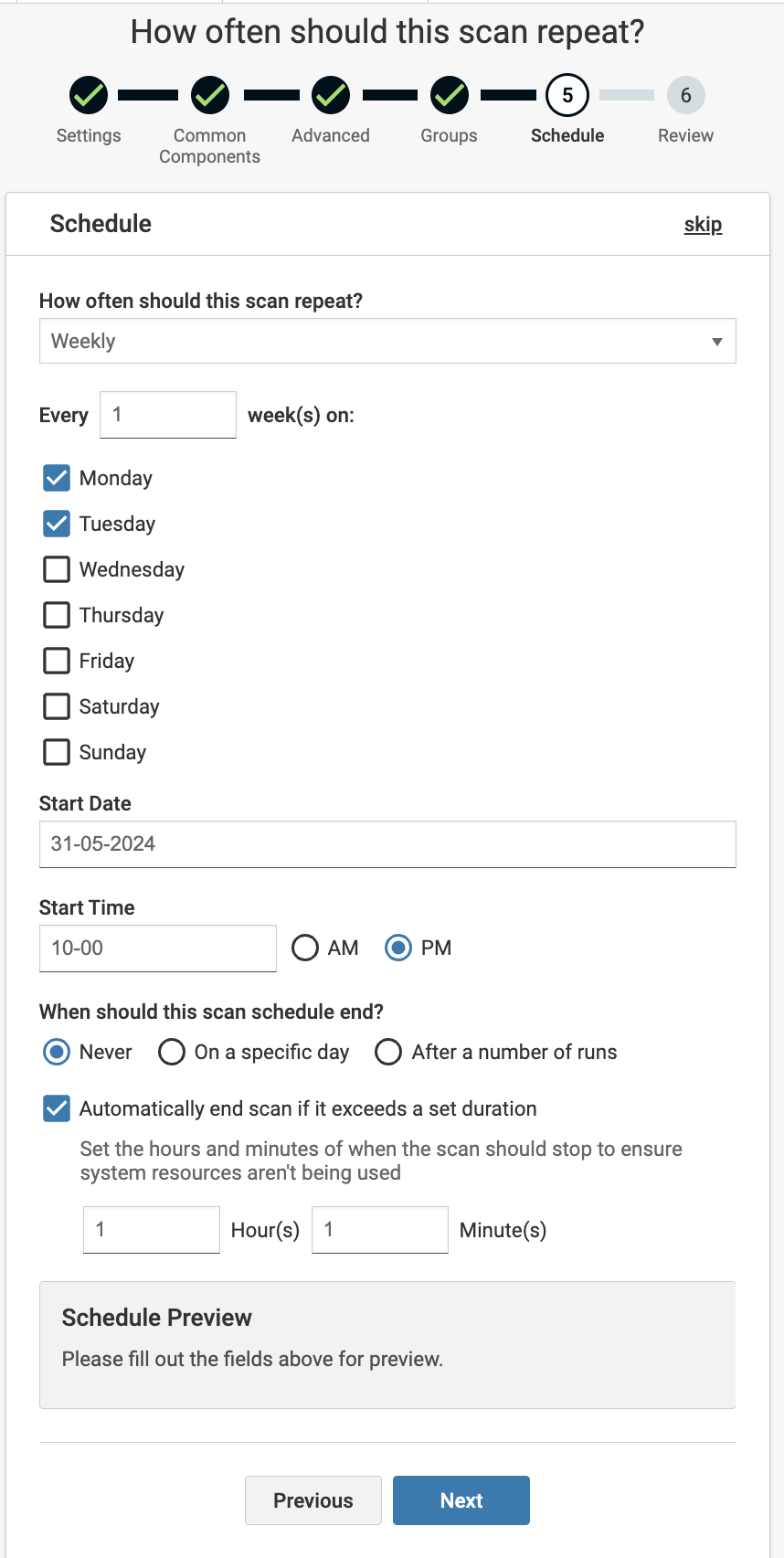784x1558 pixels.
Task: Click step 5 Schedule circle
Action: [x=567, y=95]
